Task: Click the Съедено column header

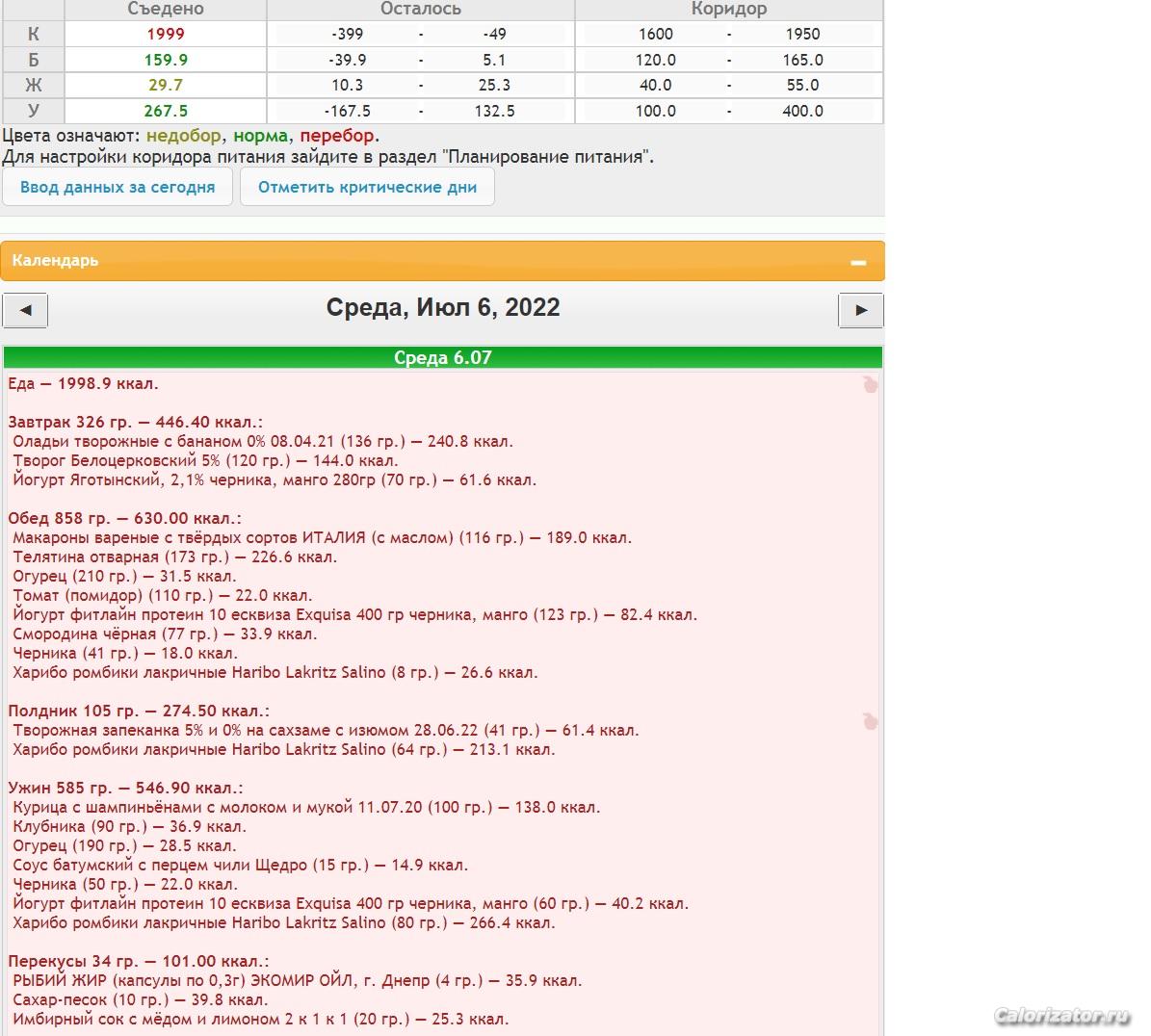Action: (x=166, y=9)
